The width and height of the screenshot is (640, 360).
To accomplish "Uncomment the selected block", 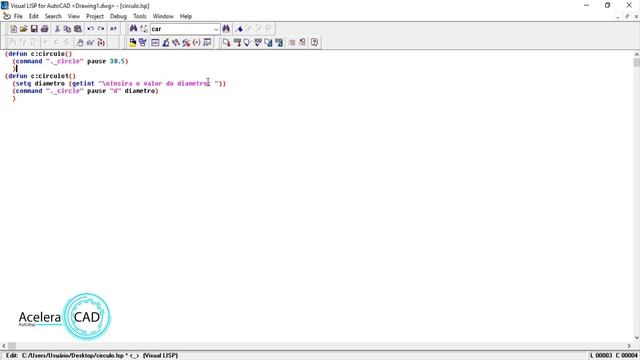I will click(302, 42).
